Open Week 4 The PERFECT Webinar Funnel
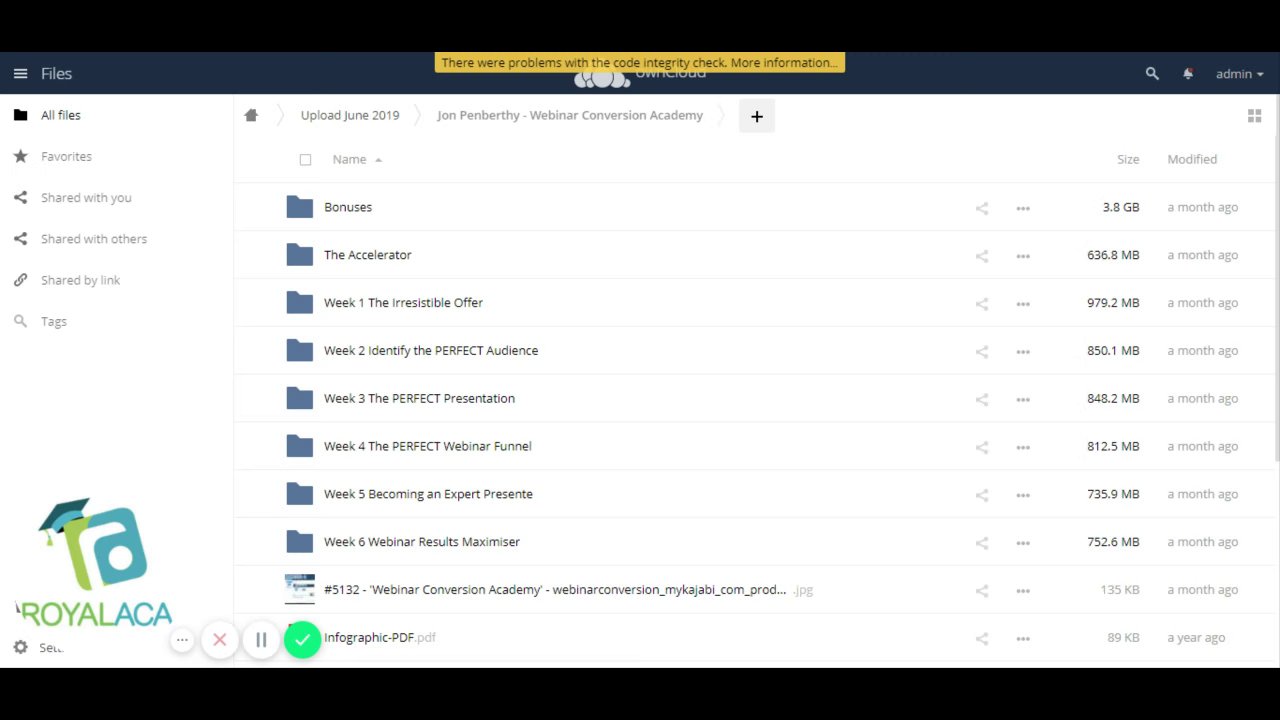The height and width of the screenshot is (720, 1280). coord(427,446)
